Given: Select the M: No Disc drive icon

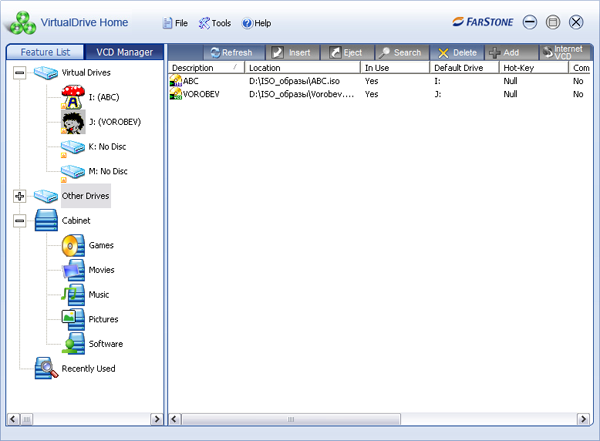Looking at the screenshot, I should (73, 172).
